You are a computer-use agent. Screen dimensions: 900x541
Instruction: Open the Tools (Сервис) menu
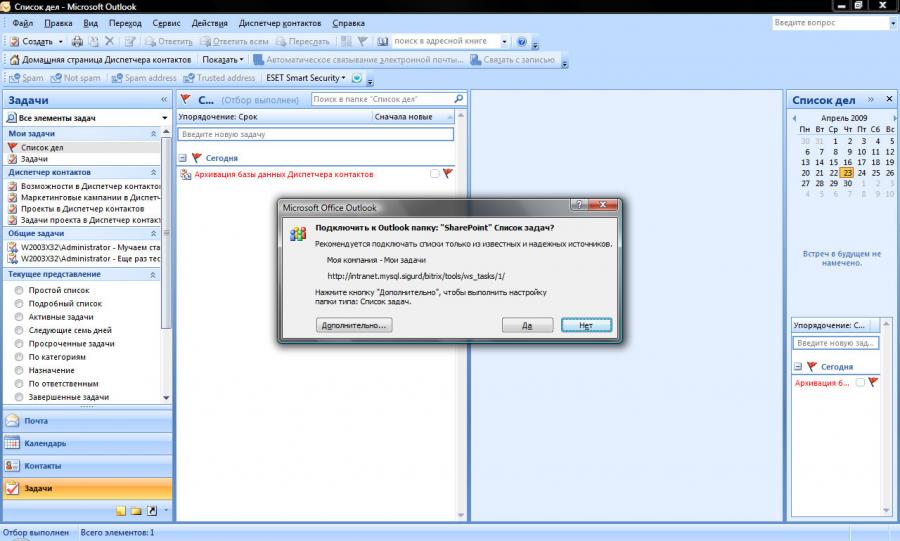click(166, 24)
